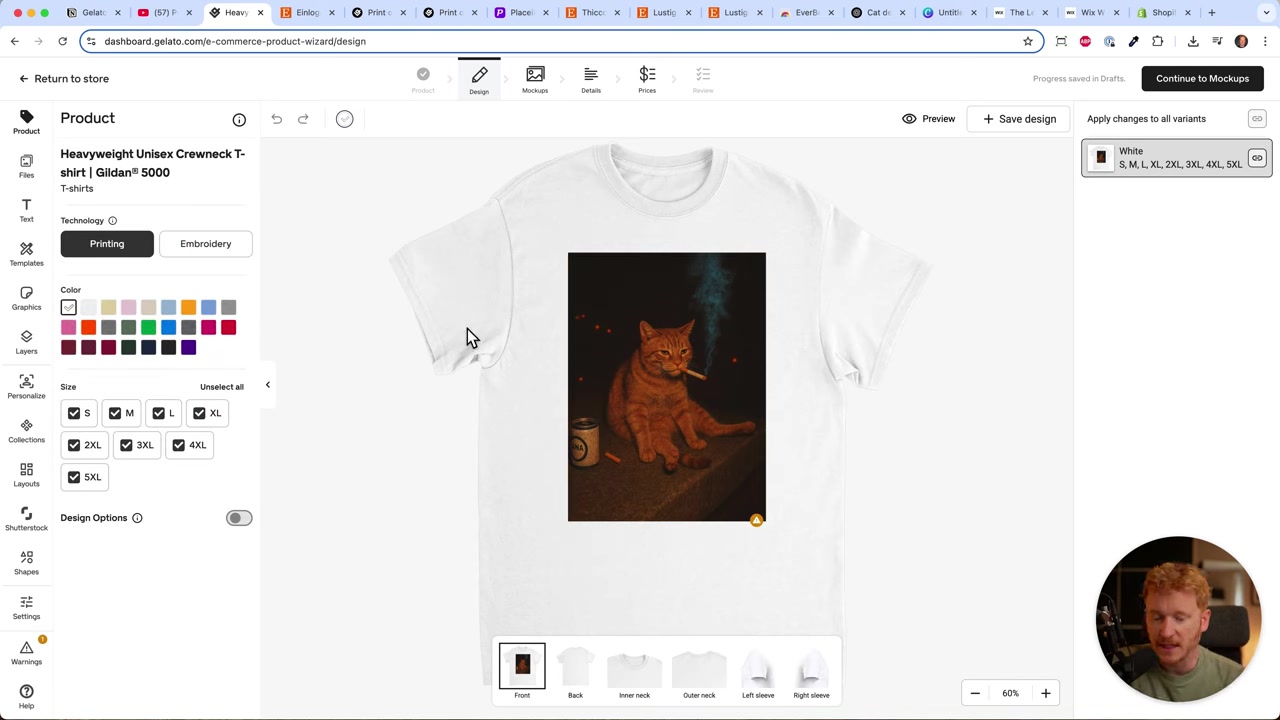Open the Personalize panel

(x=26, y=387)
